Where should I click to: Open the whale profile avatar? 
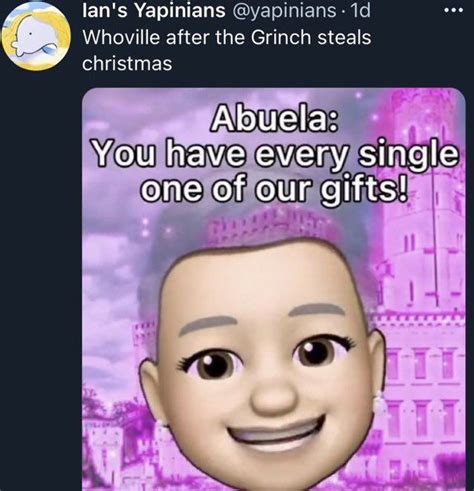[36, 36]
